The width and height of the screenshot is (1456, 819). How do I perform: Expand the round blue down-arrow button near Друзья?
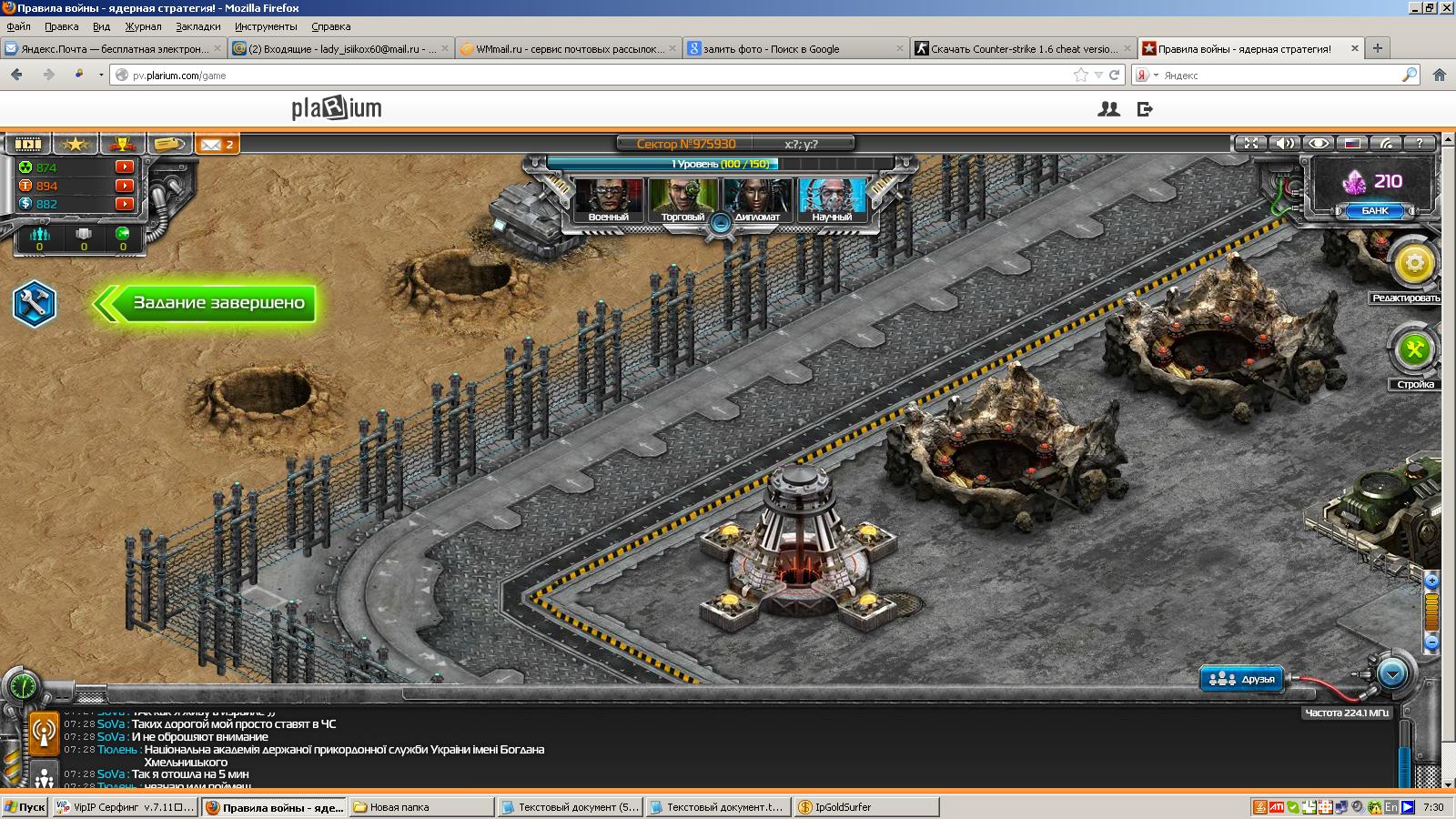pos(1392,674)
